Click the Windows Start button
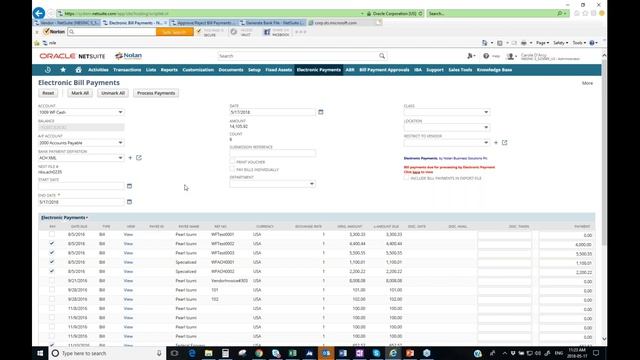Image resolution: width=640 pixels, height=360 pixels. [40, 353]
